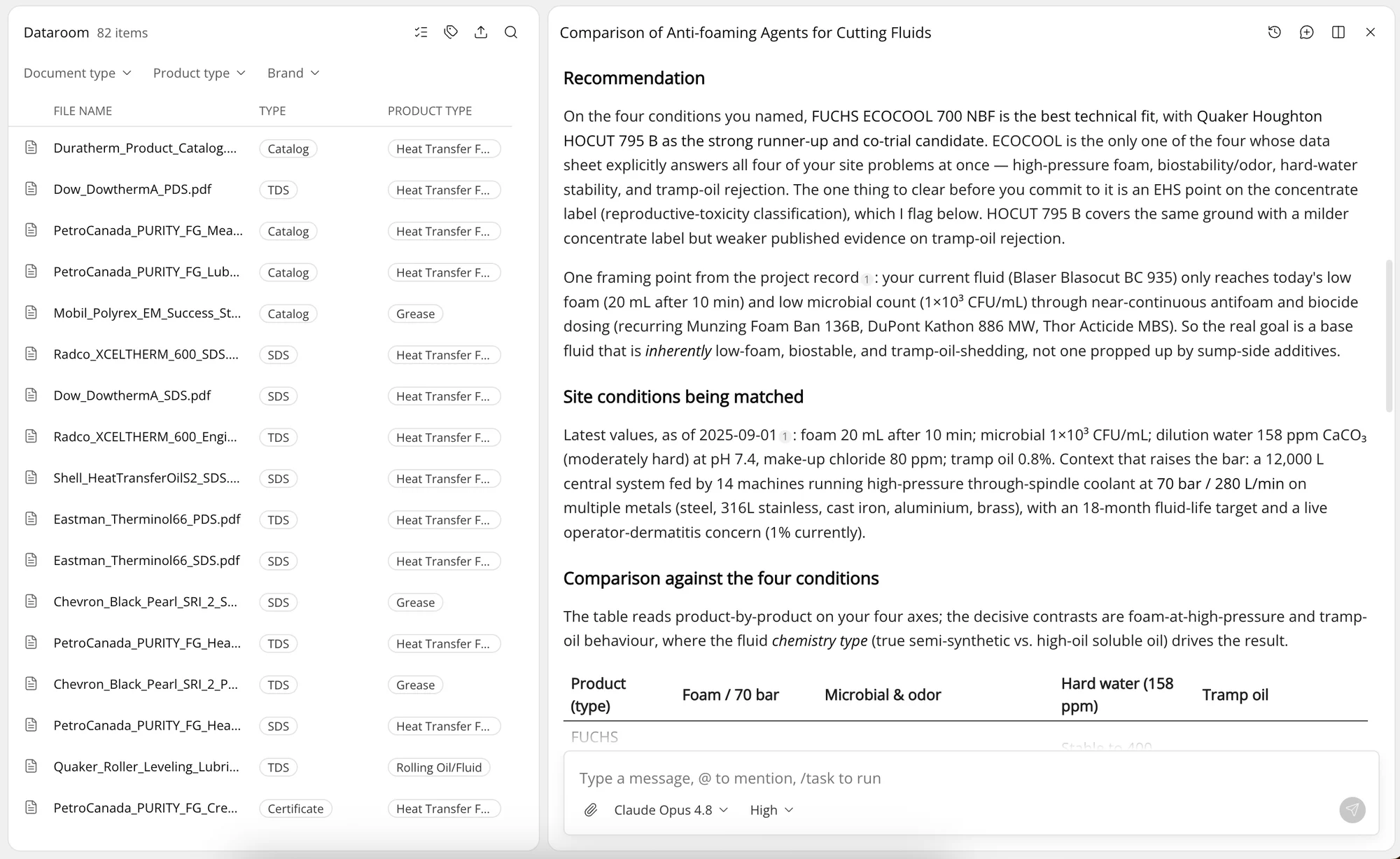Toggle the split panel layout icon

point(1338,32)
